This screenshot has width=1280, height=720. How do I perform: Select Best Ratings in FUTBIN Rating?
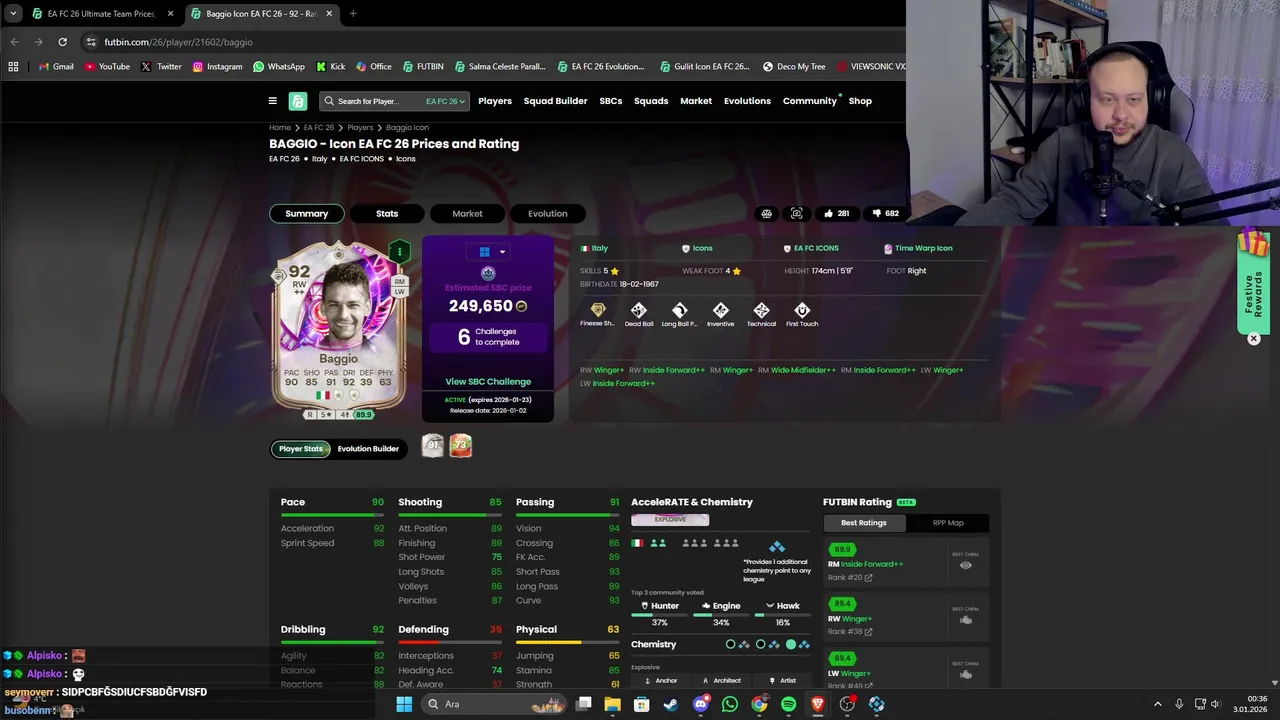pyautogui.click(x=864, y=523)
